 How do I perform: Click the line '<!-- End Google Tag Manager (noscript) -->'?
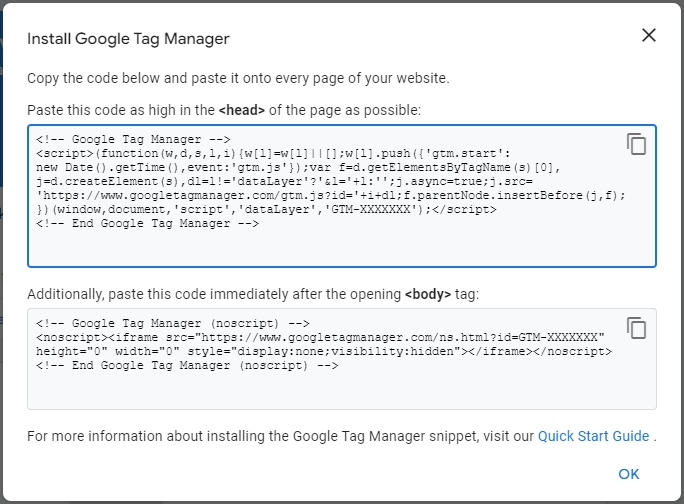pyautogui.click(x=187, y=366)
